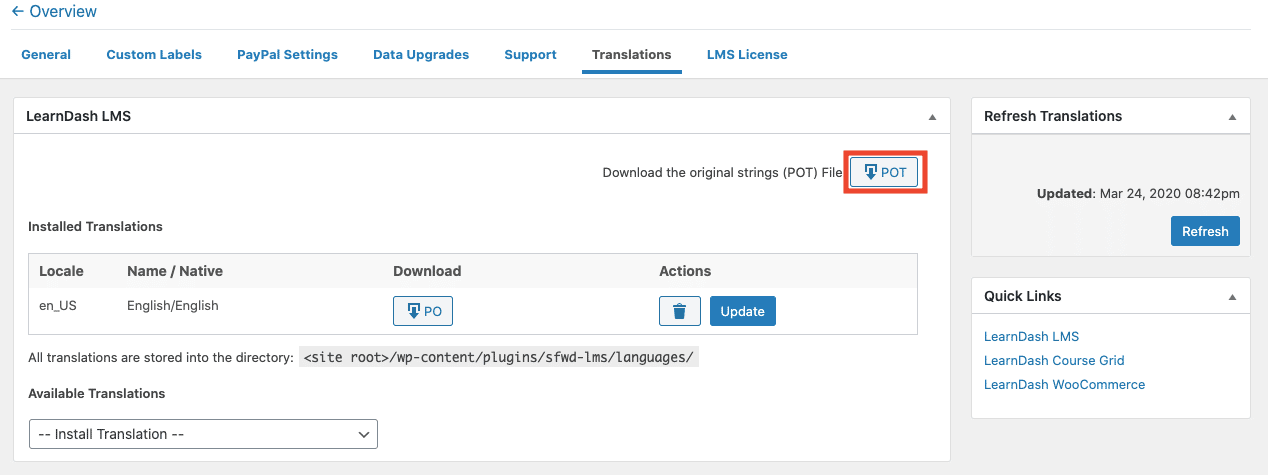Open the Support tab
Viewport: 1268px width, 475px height.
(530, 55)
